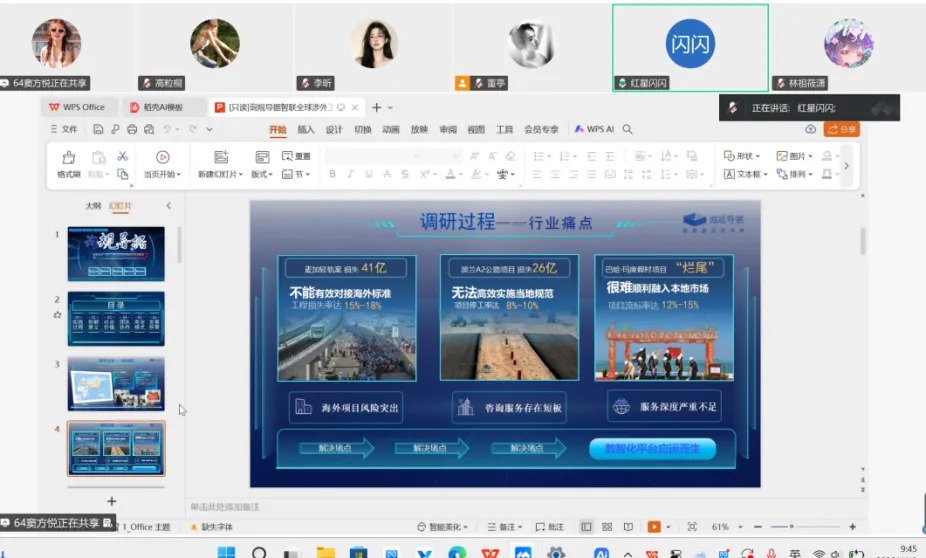Click participant 红星闪闪 video tile
The image size is (926, 558).
690,47
